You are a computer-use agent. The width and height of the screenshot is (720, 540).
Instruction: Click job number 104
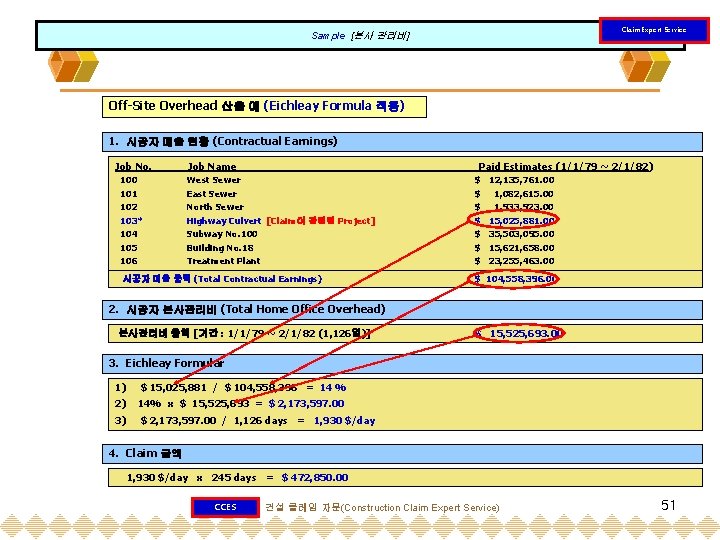(x=129, y=234)
